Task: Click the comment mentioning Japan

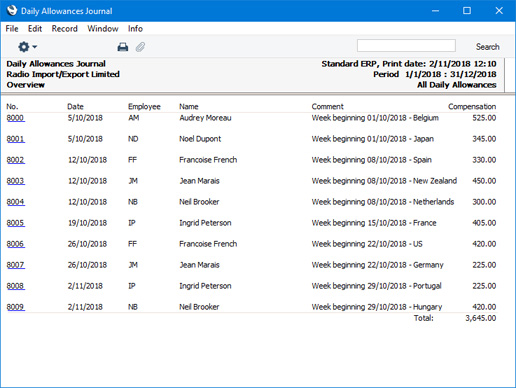Action: tap(373, 139)
